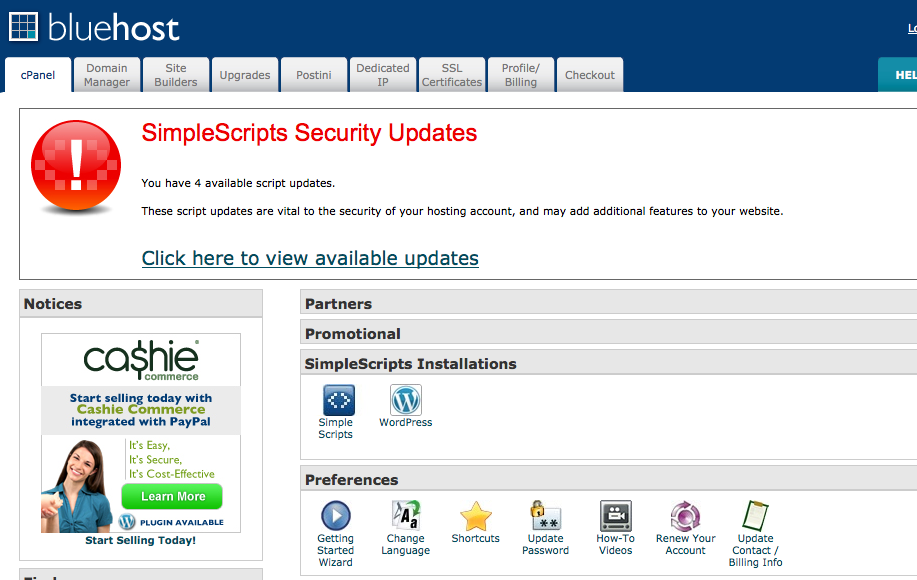Open the Simple Scripts icon
917x580 pixels.
click(339, 400)
